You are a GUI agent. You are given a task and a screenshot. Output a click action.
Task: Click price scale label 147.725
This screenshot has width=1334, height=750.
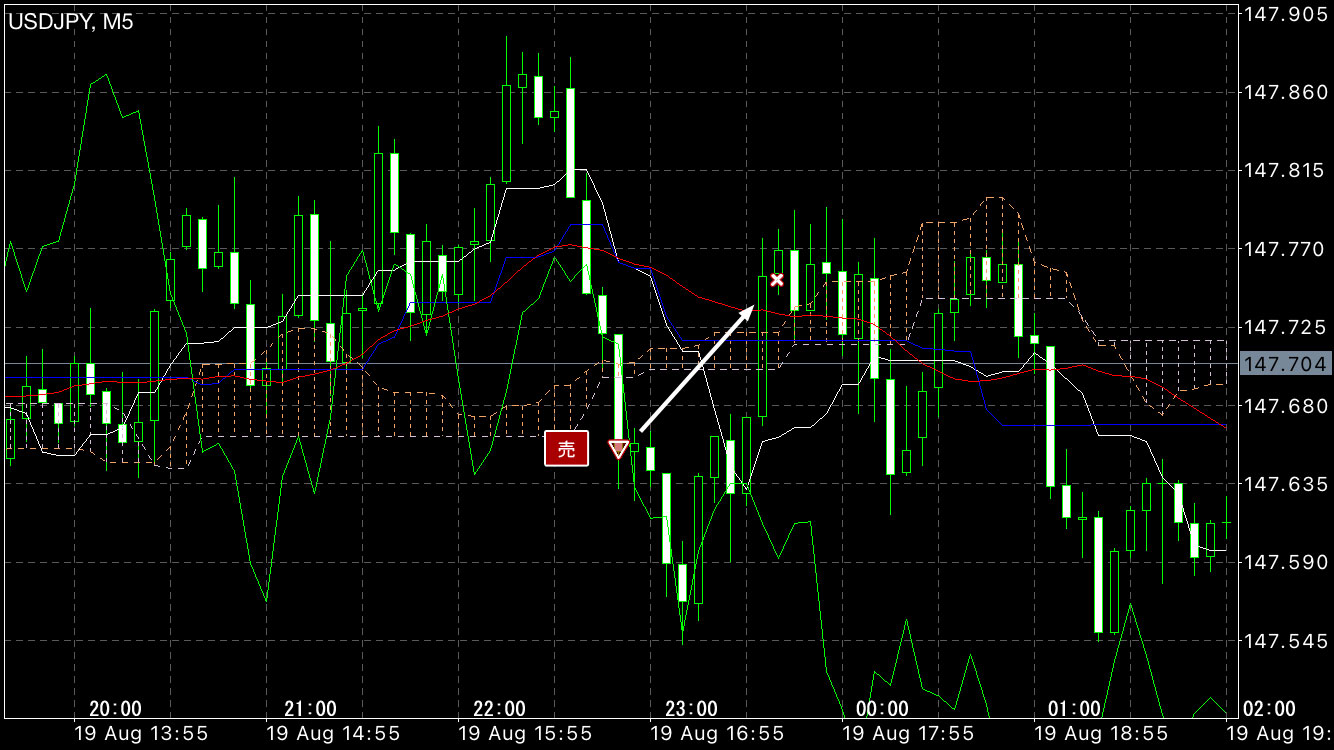[x=1284, y=327]
